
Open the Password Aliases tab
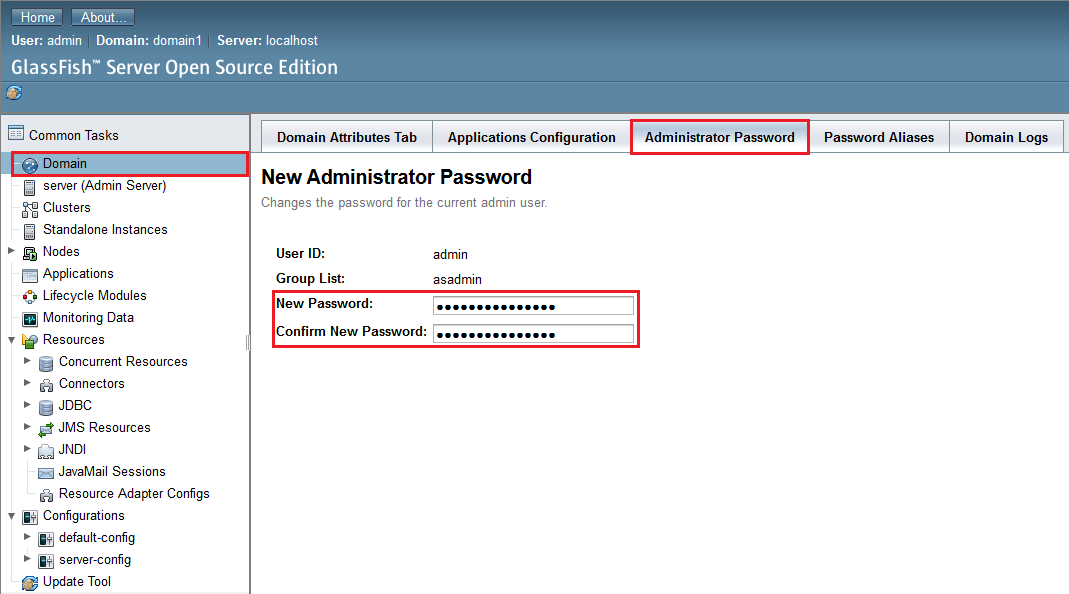[x=879, y=137]
